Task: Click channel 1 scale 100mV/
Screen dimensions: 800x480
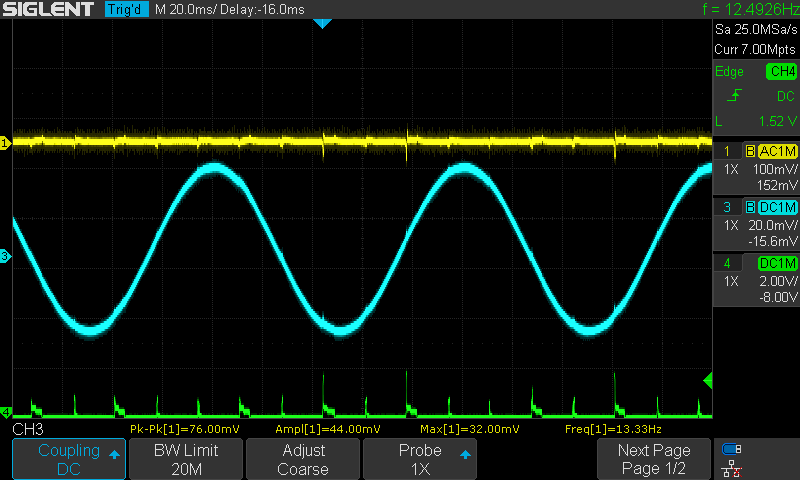Action: (x=775, y=169)
